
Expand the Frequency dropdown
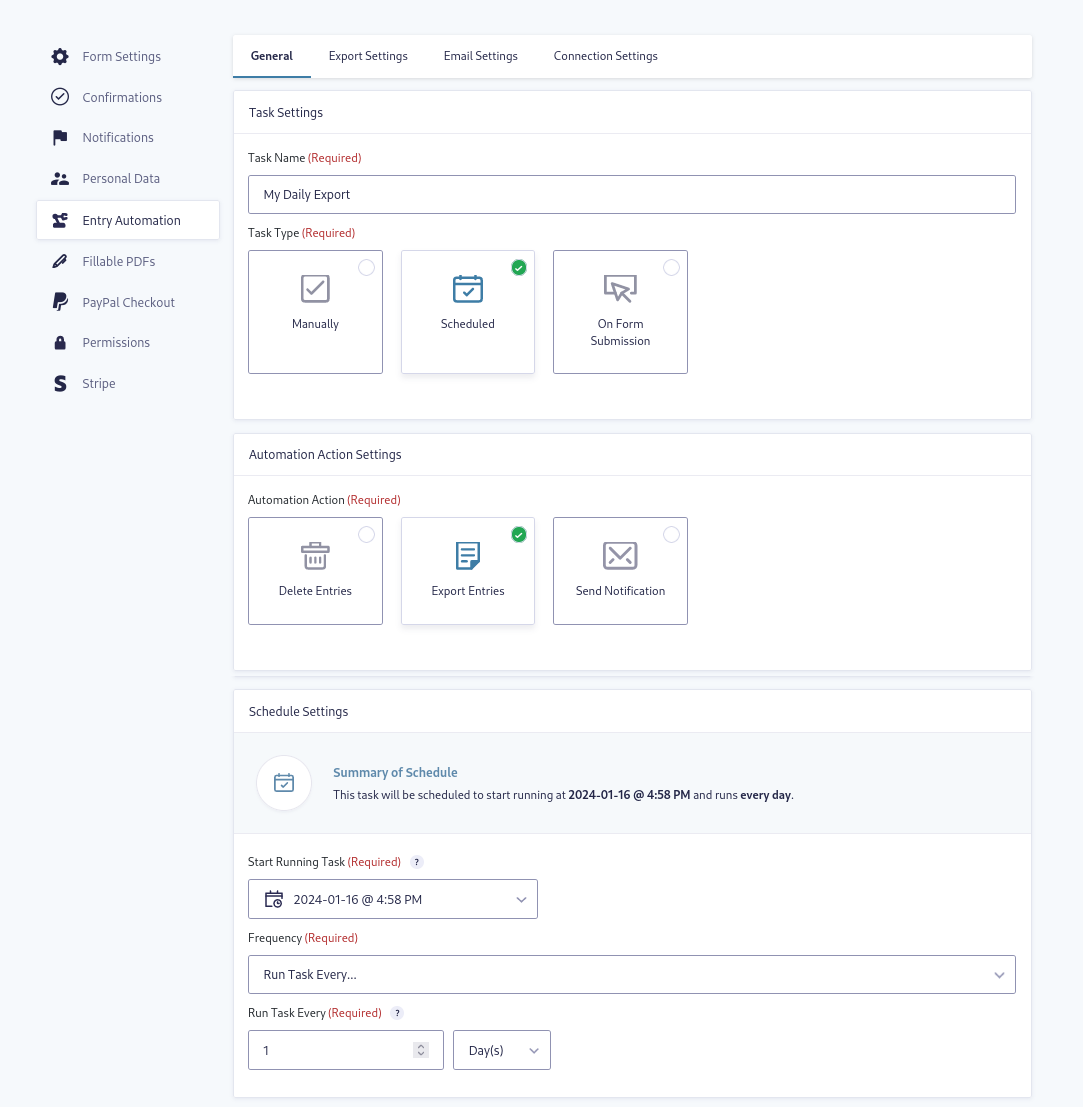(631, 975)
